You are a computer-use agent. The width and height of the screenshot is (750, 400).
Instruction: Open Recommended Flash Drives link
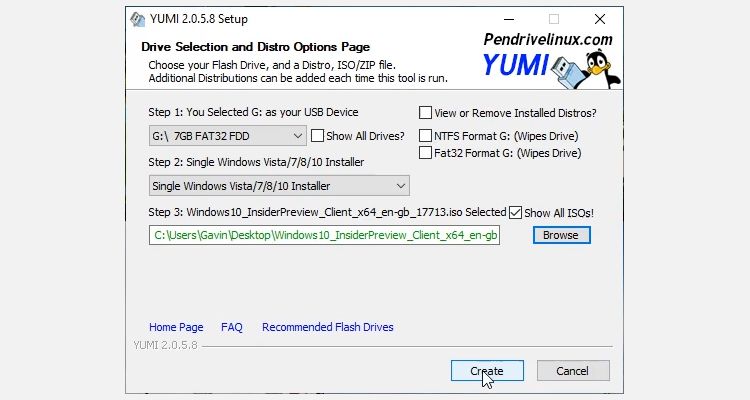click(328, 327)
